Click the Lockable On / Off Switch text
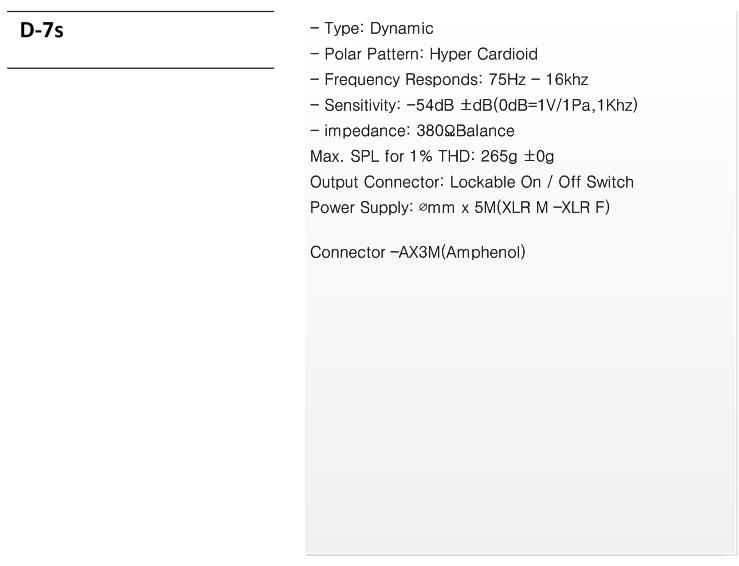 click(x=542, y=182)
